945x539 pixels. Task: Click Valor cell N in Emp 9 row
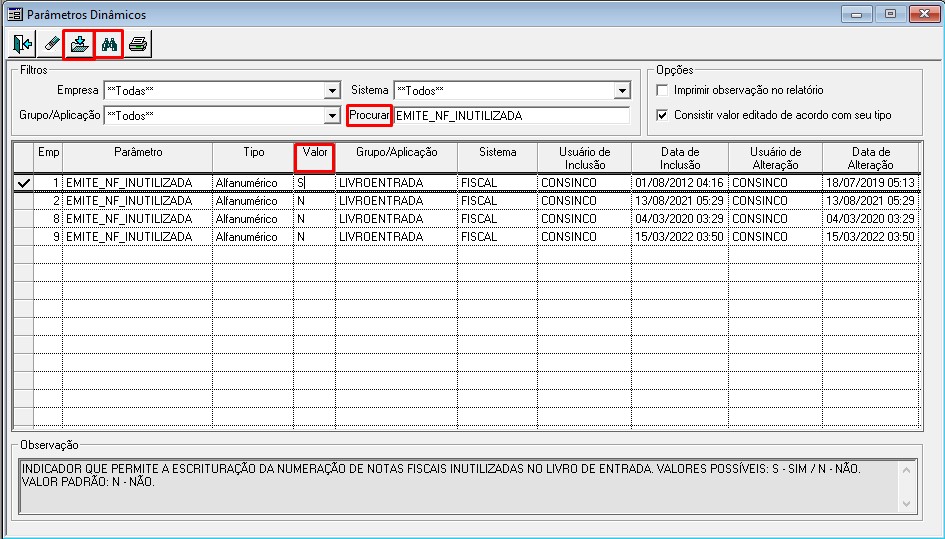pyautogui.click(x=315, y=237)
